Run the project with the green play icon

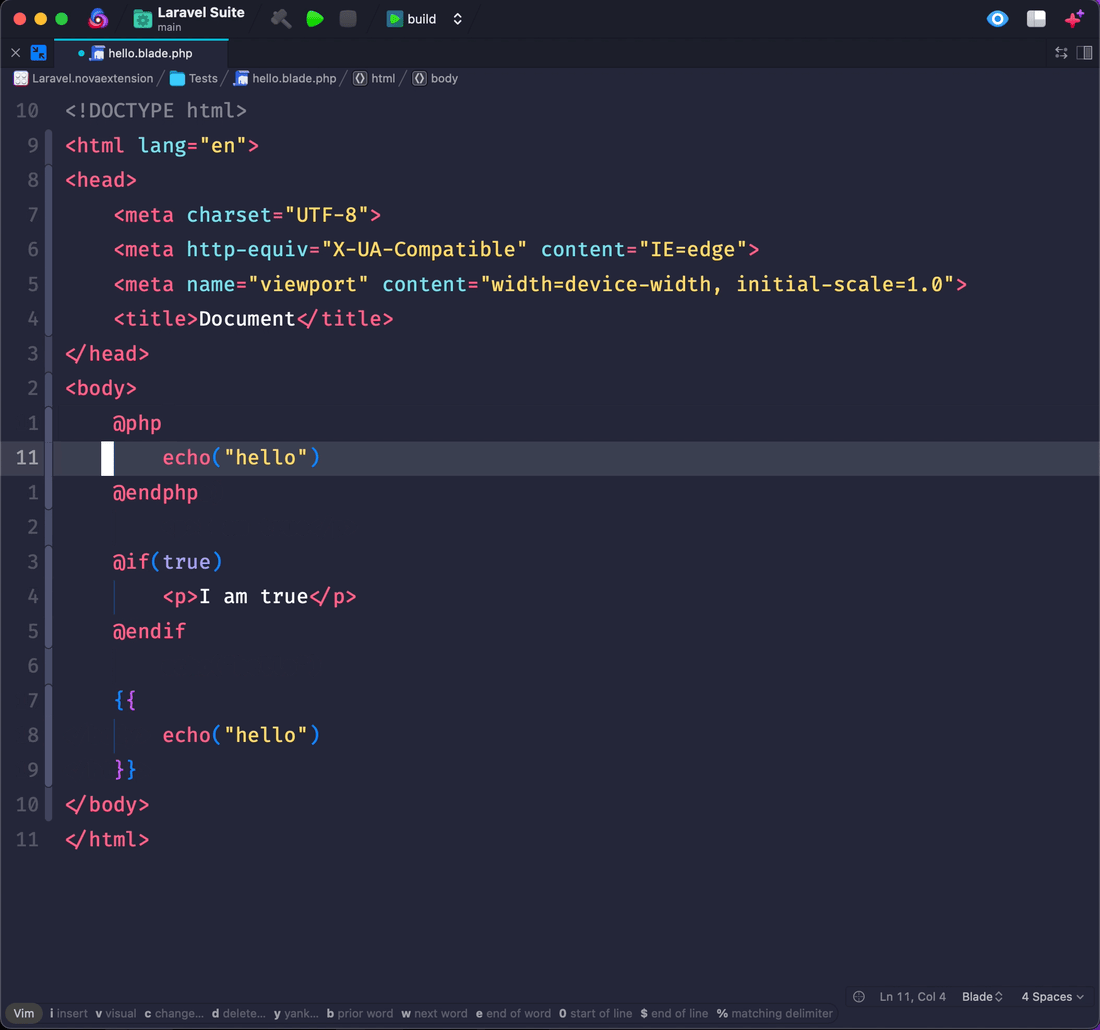click(x=315, y=18)
